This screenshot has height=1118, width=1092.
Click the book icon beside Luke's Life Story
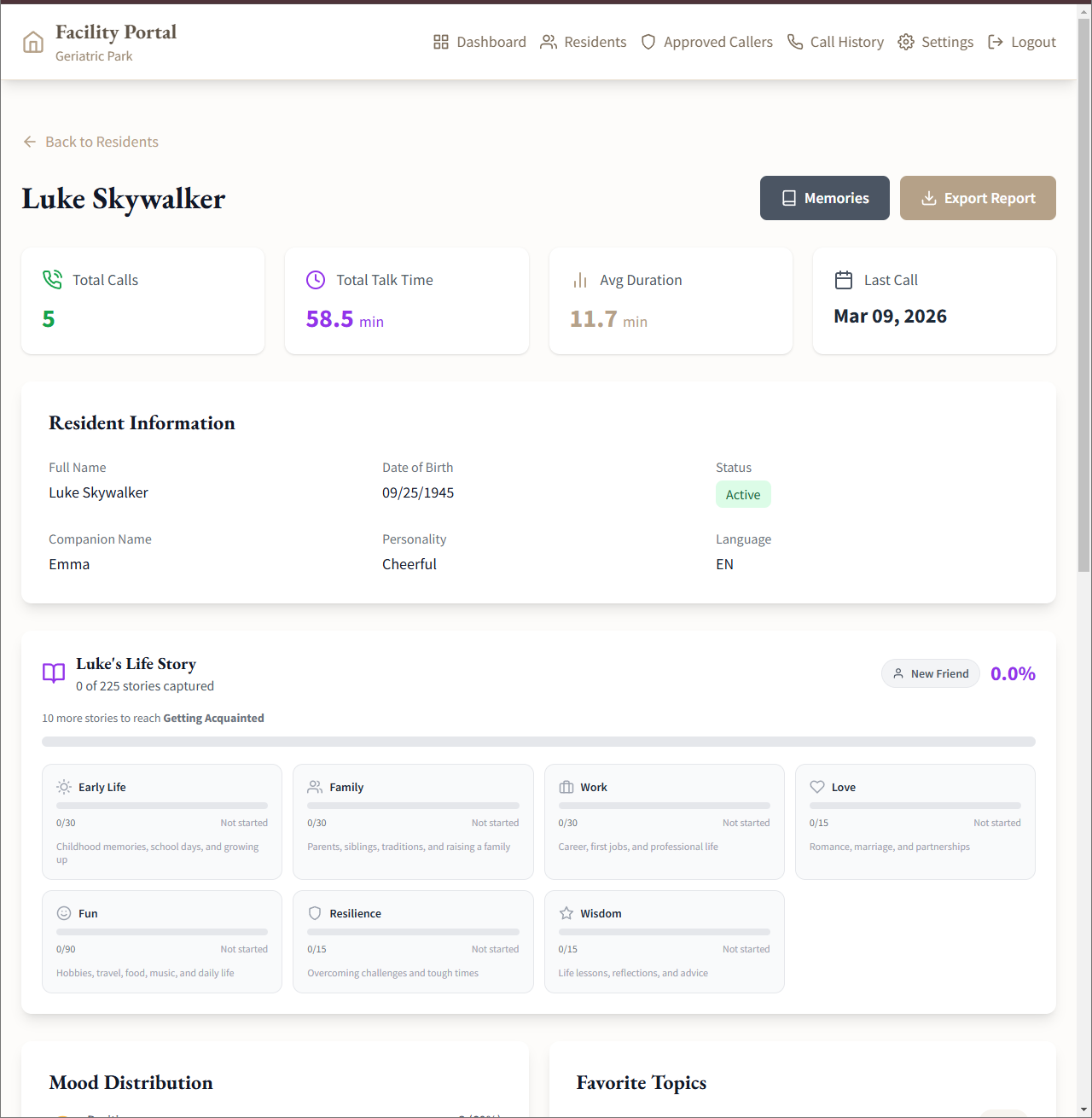pos(53,673)
